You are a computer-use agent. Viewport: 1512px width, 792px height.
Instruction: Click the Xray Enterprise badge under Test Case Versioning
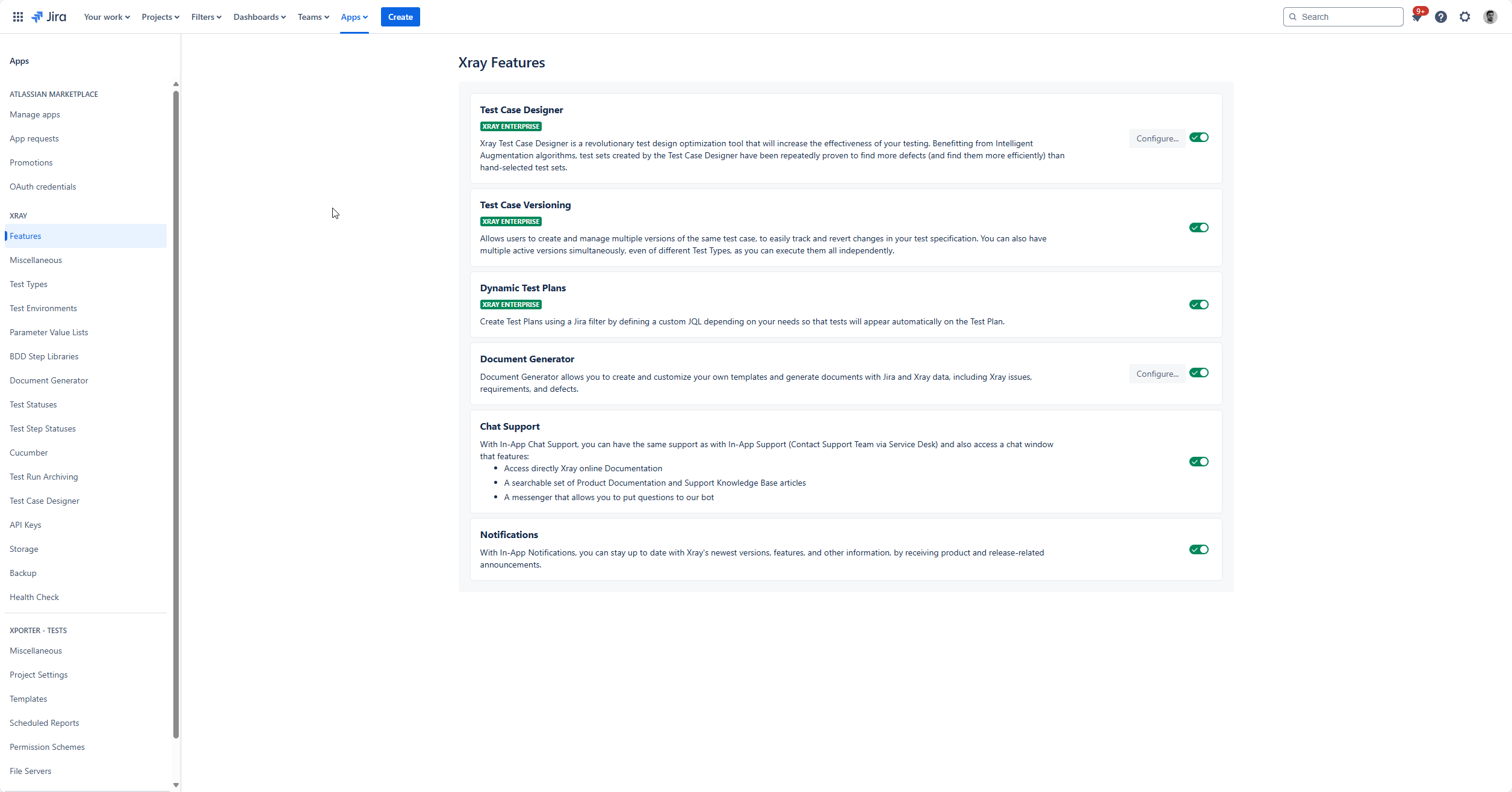coord(511,221)
